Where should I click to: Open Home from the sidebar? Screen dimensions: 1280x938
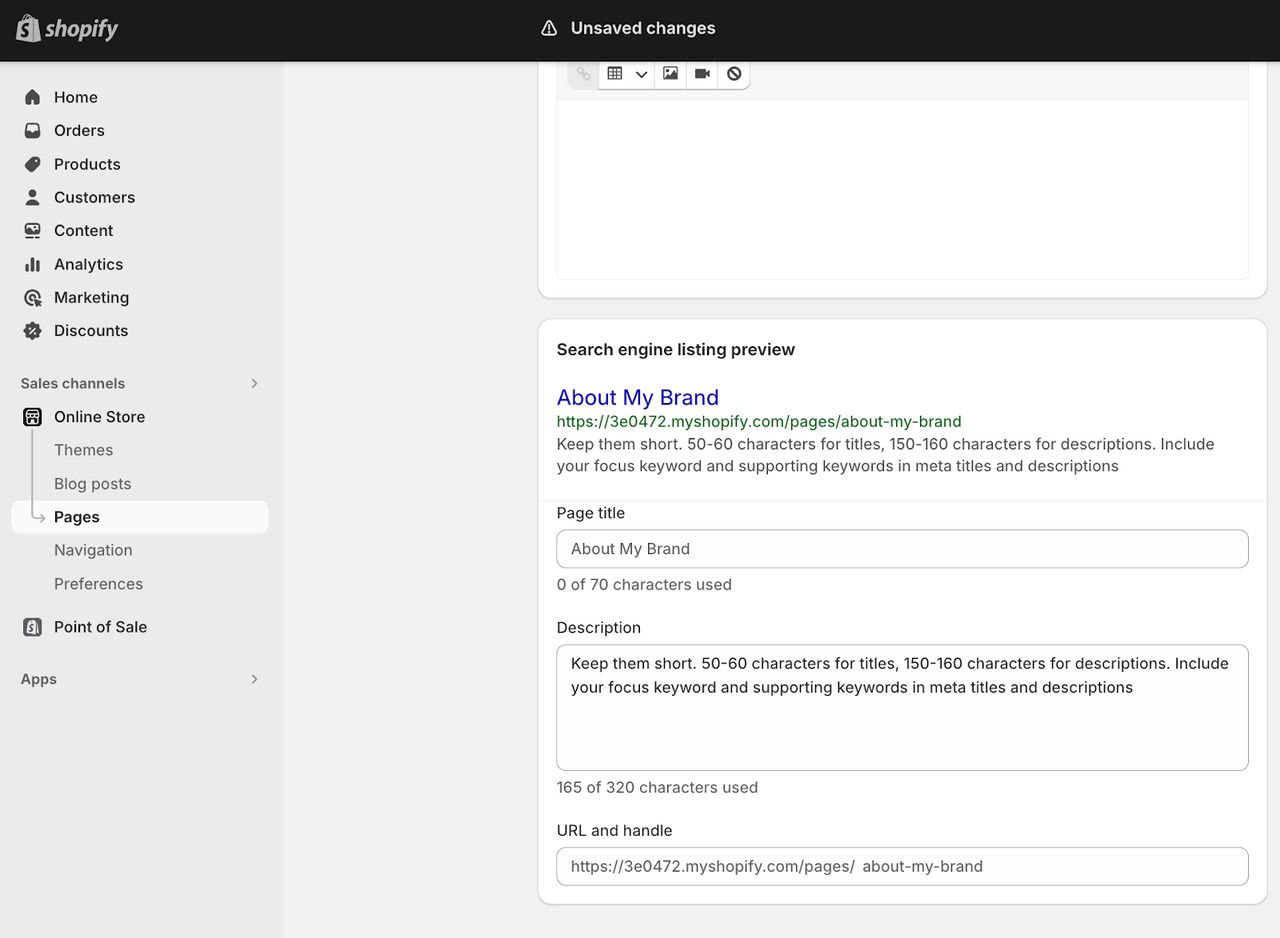click(x=76, y=97)
